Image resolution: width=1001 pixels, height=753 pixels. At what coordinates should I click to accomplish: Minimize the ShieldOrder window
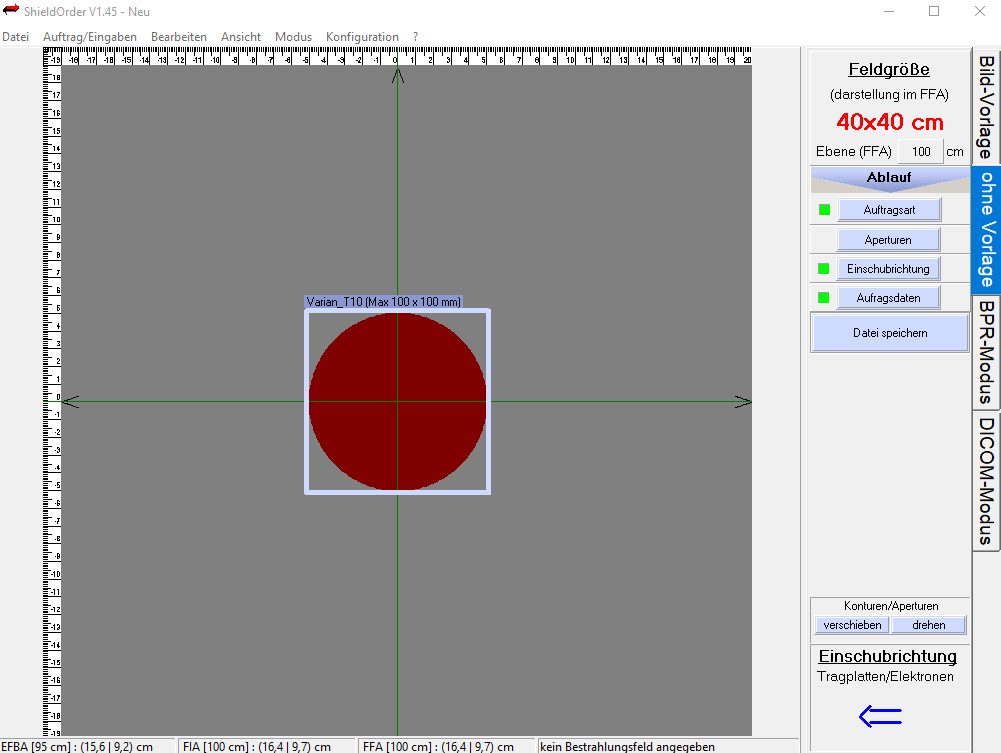[889, 11]
